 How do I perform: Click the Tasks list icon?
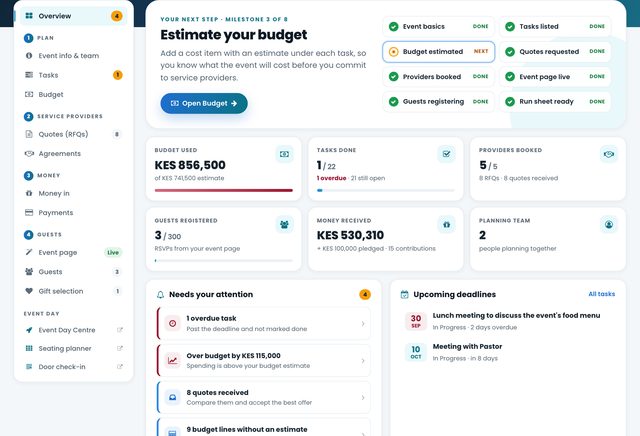pos(29,75)
